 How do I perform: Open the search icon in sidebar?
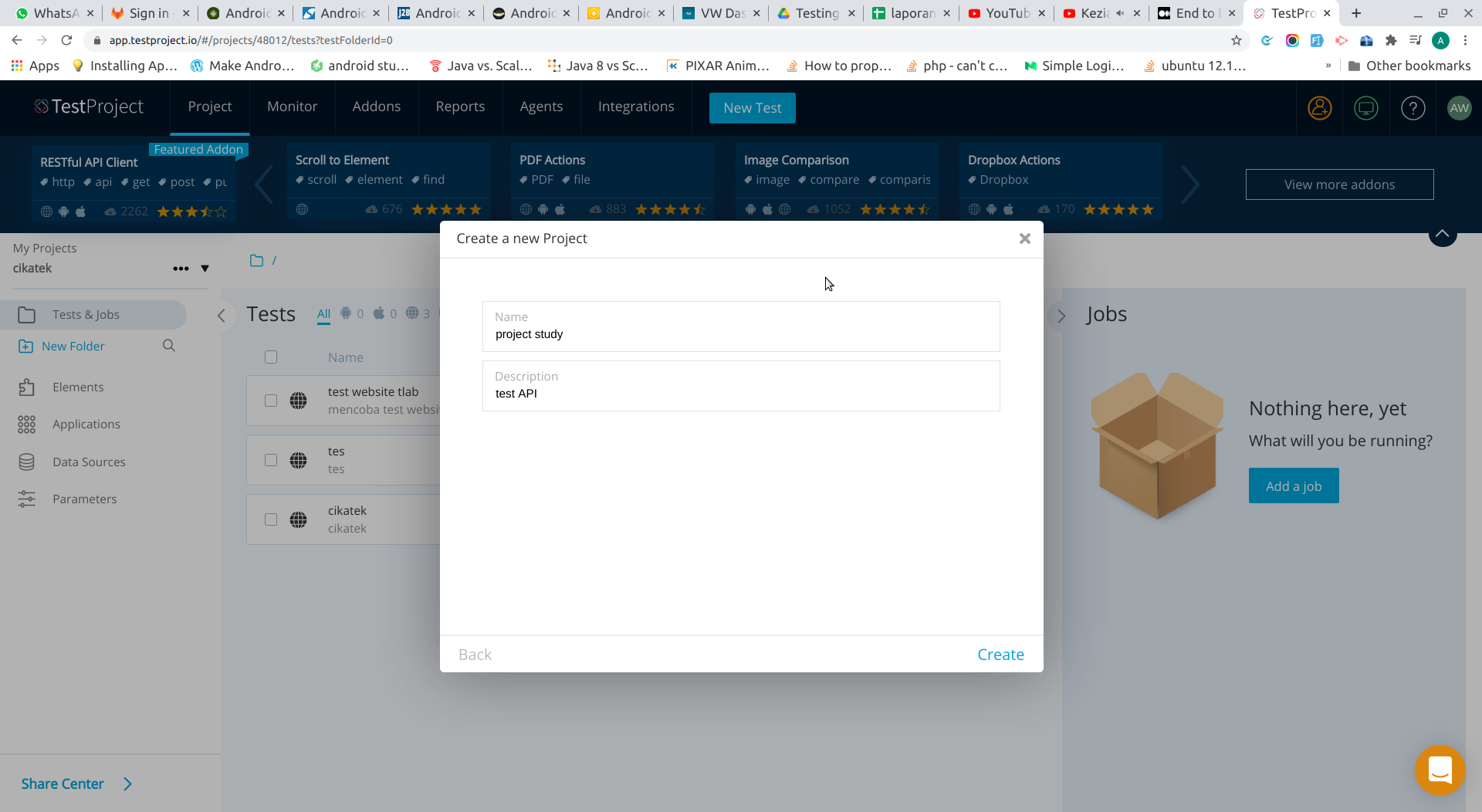point(168,346)
